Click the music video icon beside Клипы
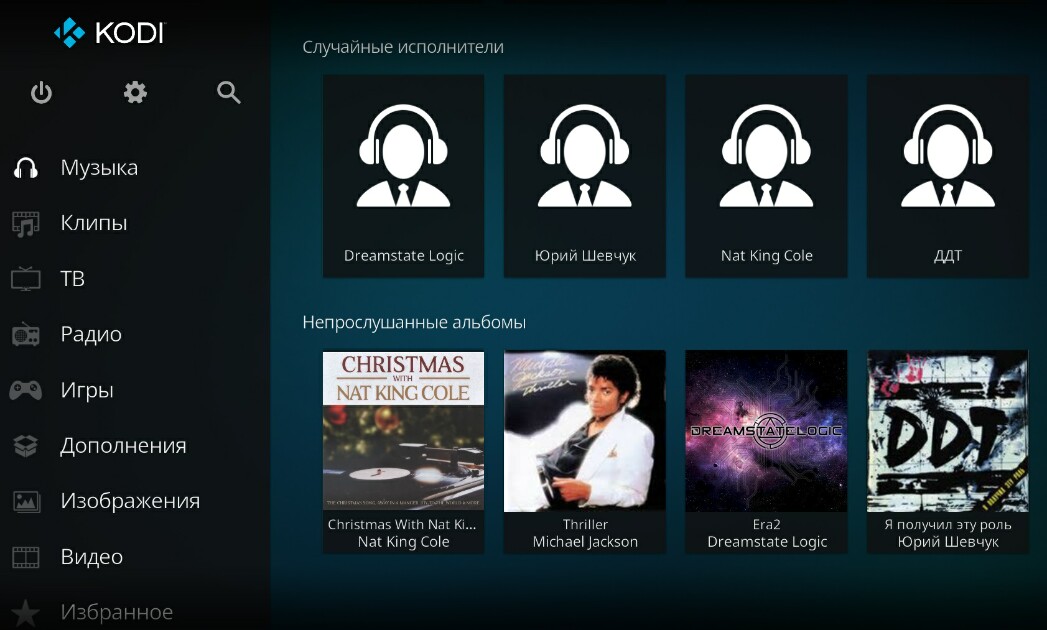Viewport: 1047px width, 630px height. coord(26,224)
